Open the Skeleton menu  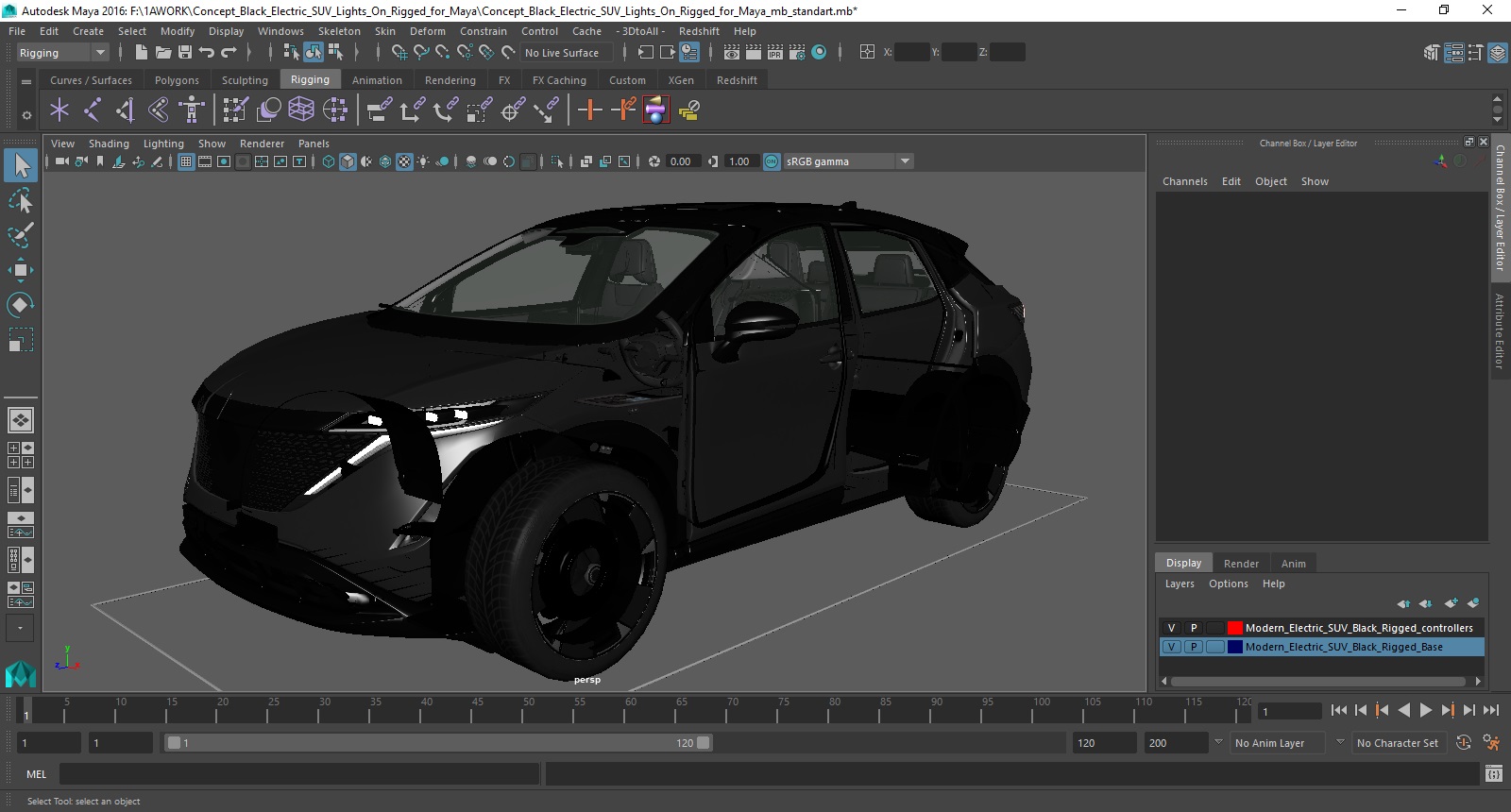(x=338, y=31)
